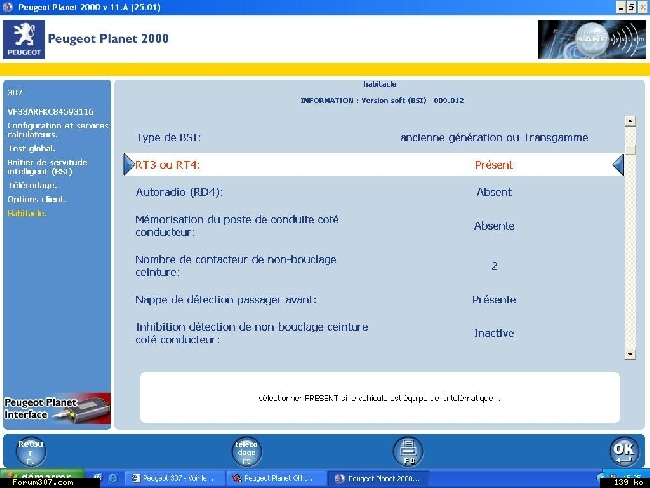Click the value 2 for contacteur count
This screenshot has height=488, width=650.
(x=494, y=266)
